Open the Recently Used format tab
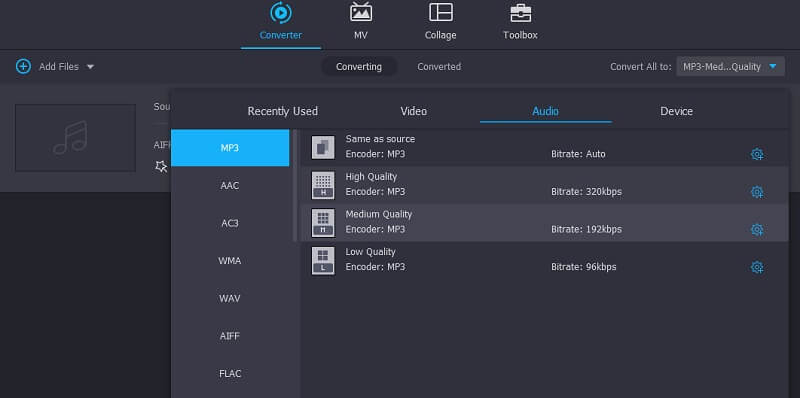 pyautogui.click(x=283, y=111)
